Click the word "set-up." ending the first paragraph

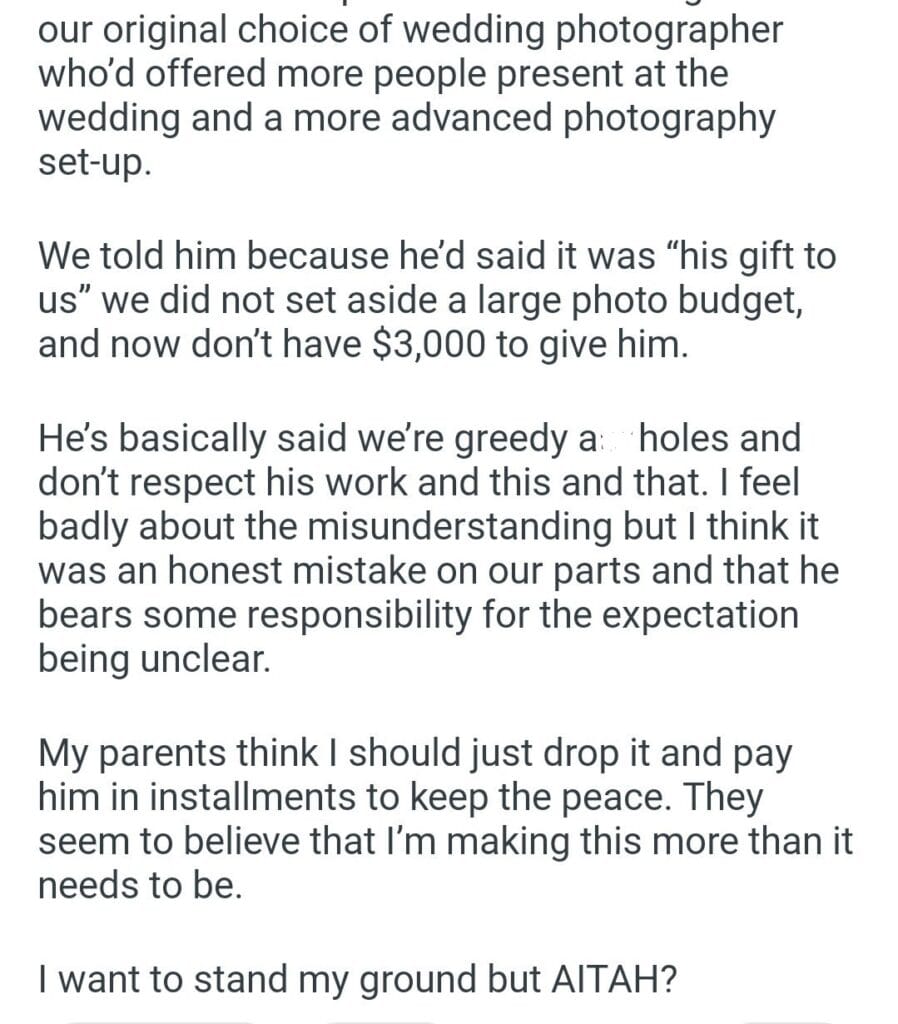click(95, 162)
